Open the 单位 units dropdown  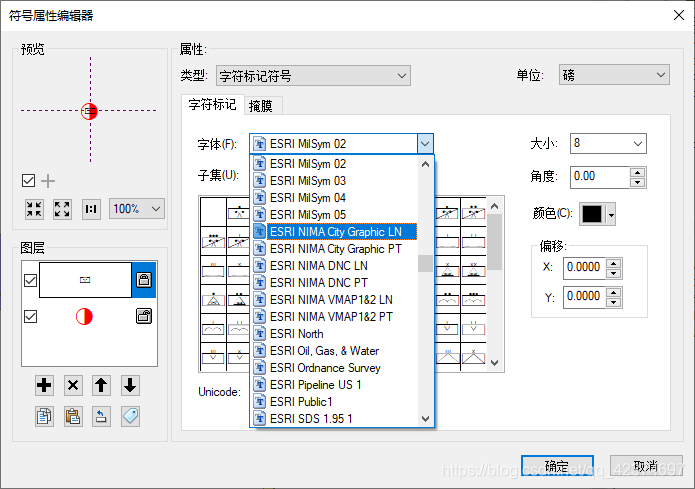[614, 75]
